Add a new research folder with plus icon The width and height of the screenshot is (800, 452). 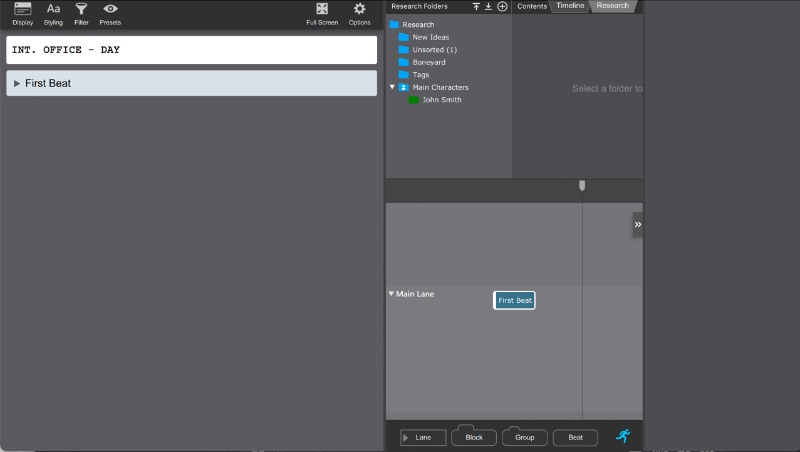pyautogui.click(x=502, y=6)
